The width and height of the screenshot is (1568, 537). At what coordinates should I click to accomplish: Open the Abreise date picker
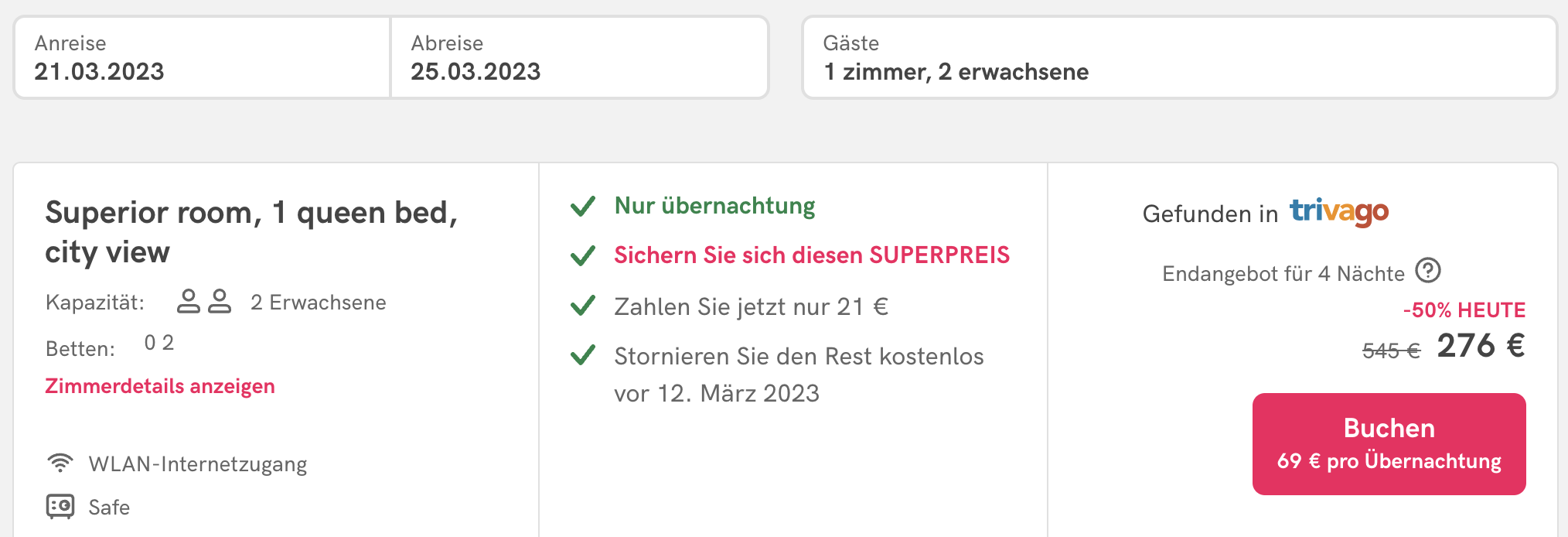point(579,57)
